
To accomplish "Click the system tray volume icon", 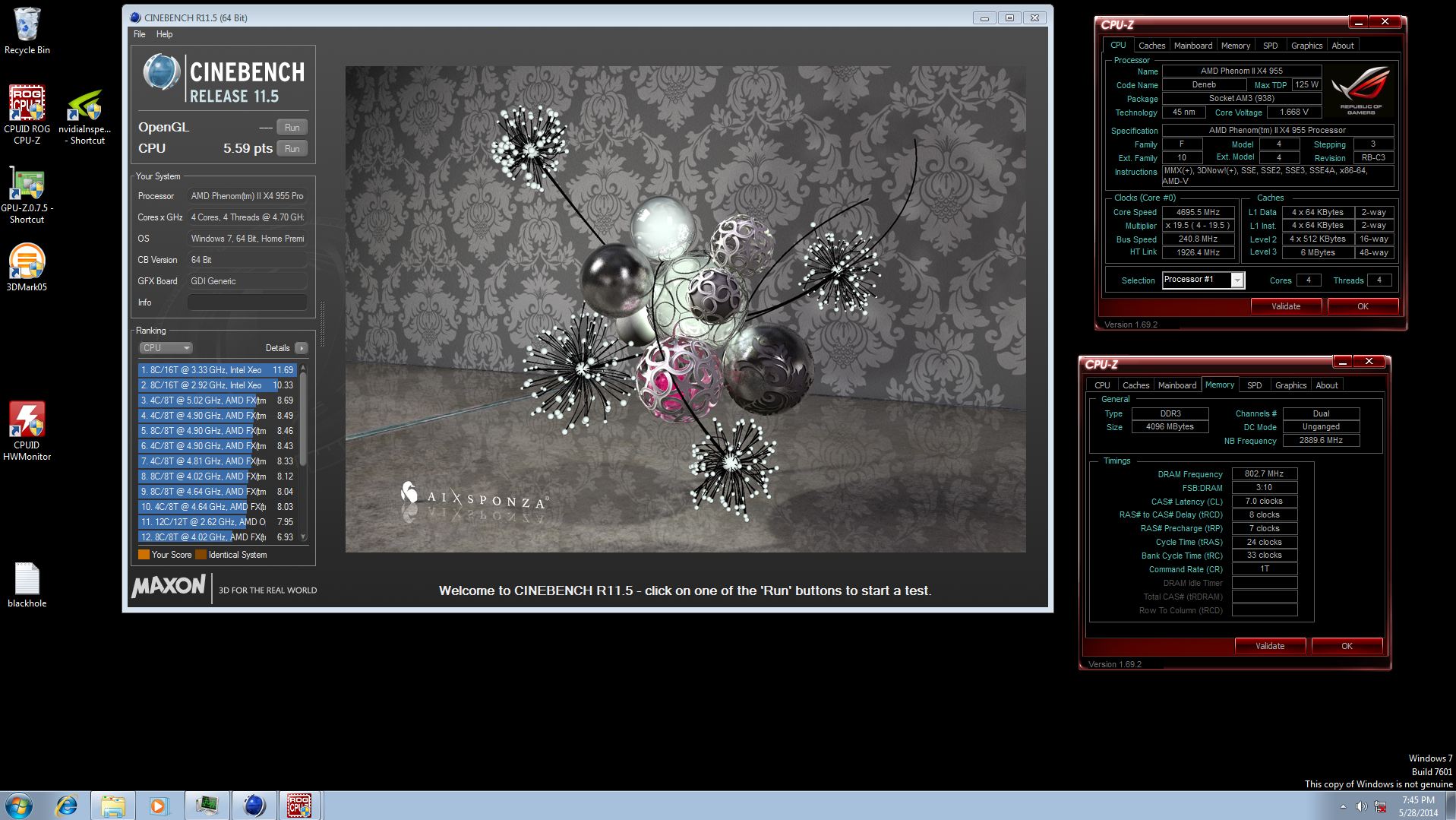I will click(1360, 806).
